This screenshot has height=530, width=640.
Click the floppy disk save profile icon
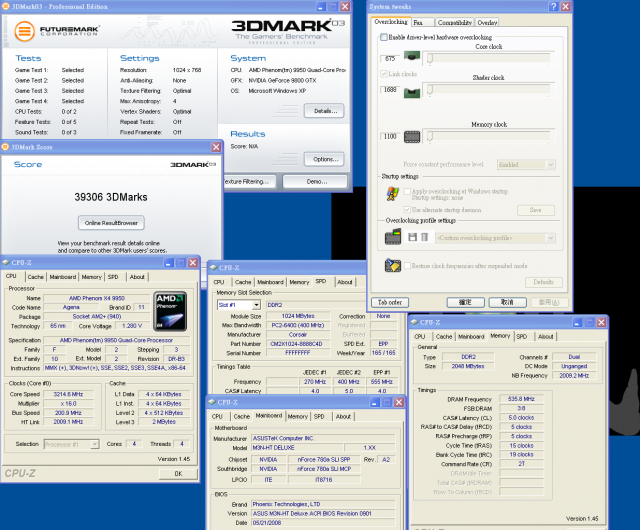pos(413,237)
